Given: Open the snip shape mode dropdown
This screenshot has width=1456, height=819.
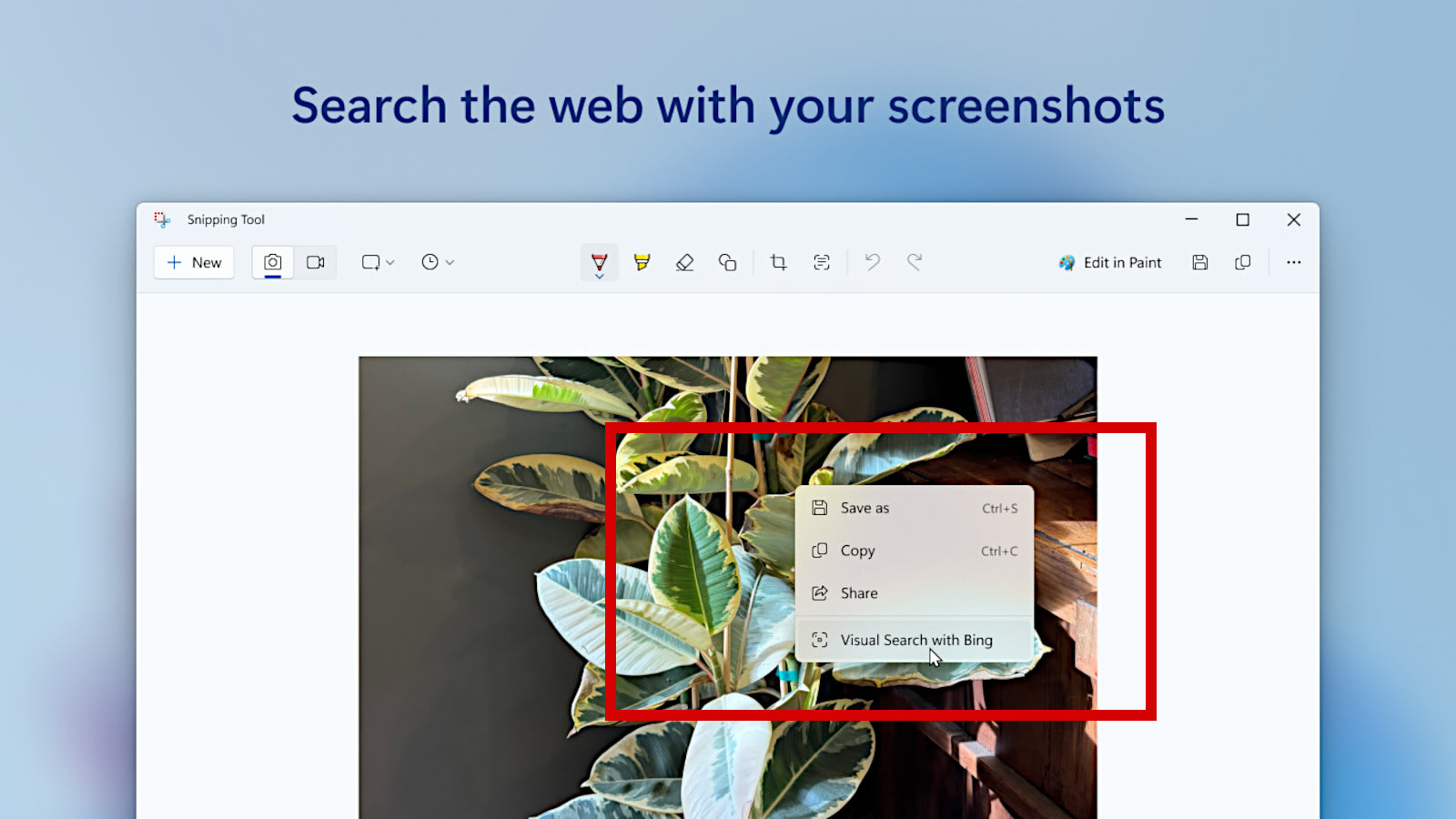Looking at the screenshot, I should coord(377,262).
